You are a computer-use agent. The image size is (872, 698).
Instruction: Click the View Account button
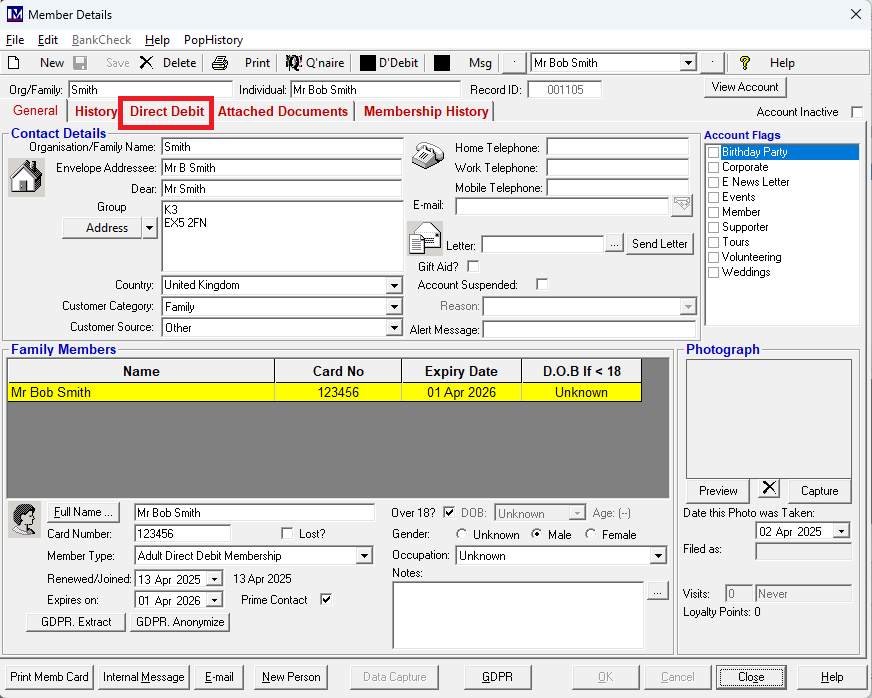744,87
